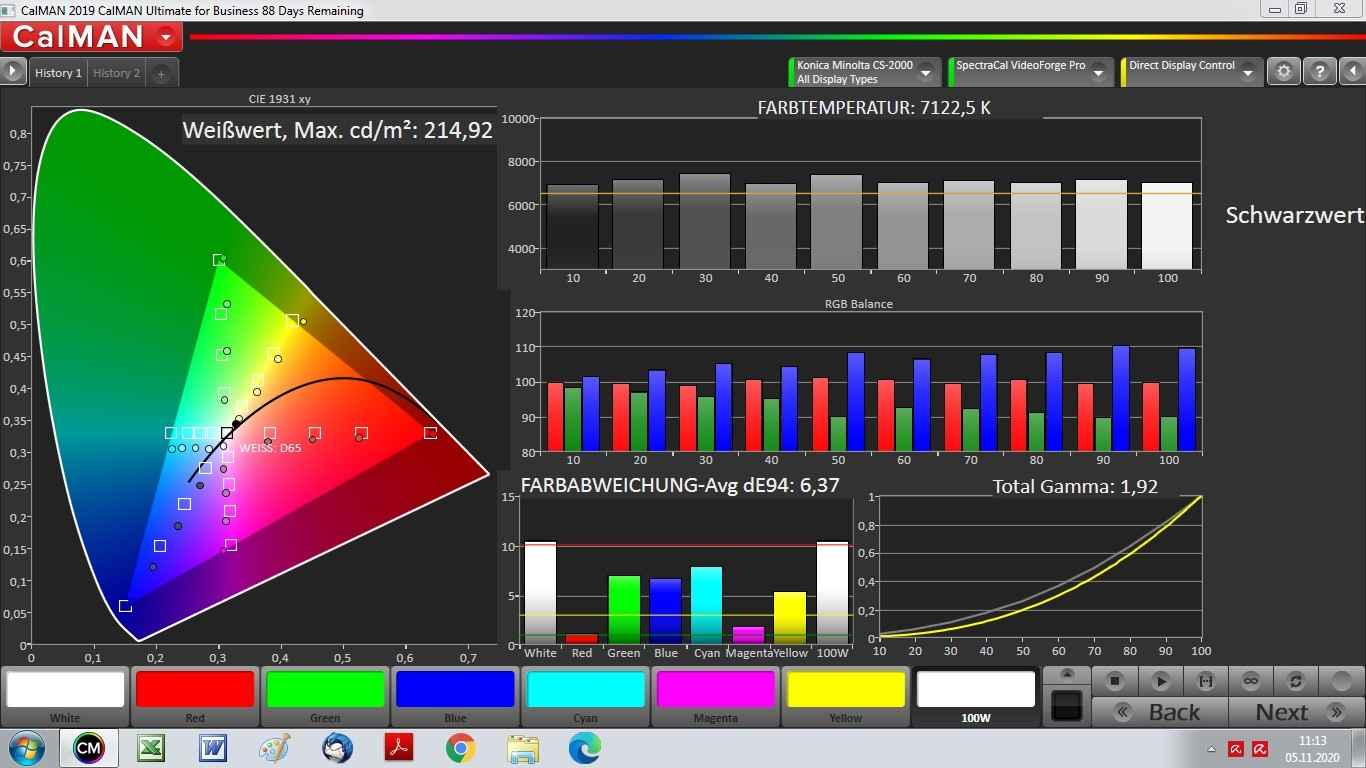This screenshot has width=1366, height=768.
Task: Click the RGB Balance chart title
Action: 858,303
